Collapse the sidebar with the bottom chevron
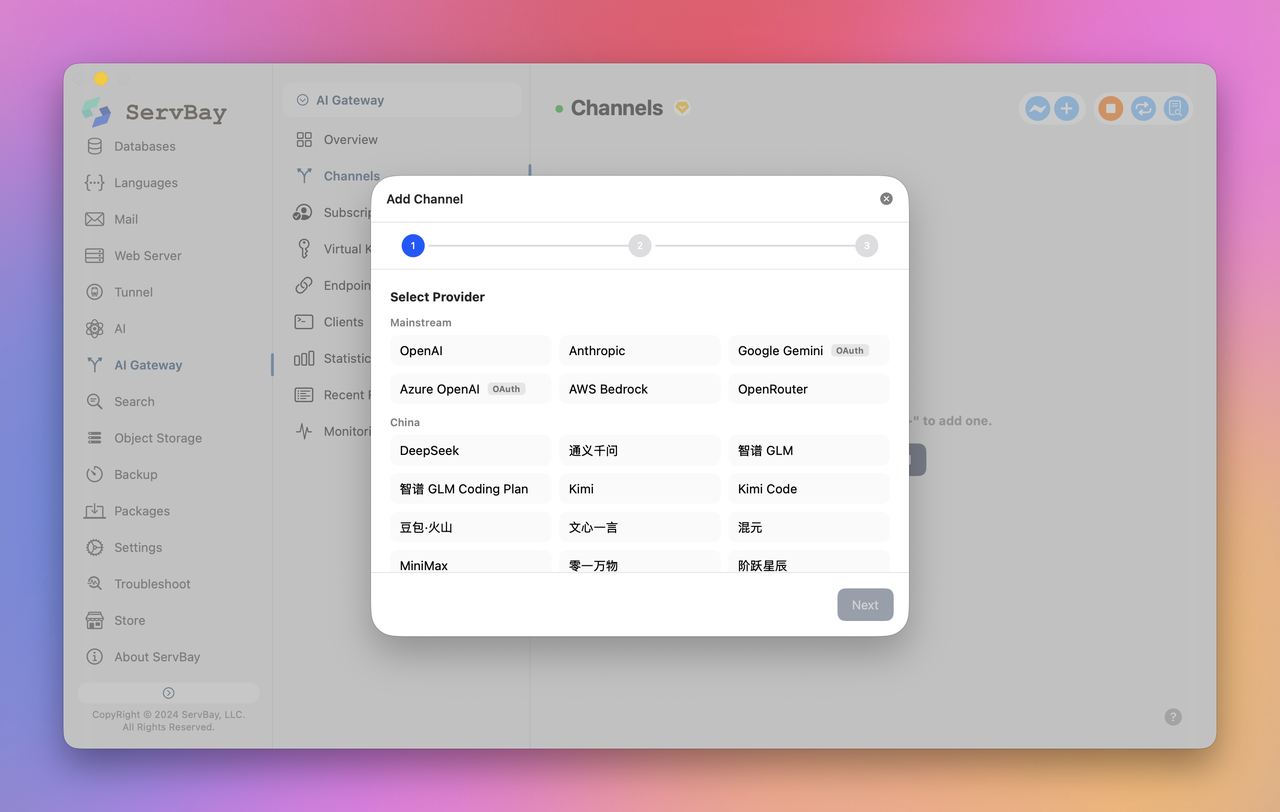The image size is (1280, 812). [168, 693]
